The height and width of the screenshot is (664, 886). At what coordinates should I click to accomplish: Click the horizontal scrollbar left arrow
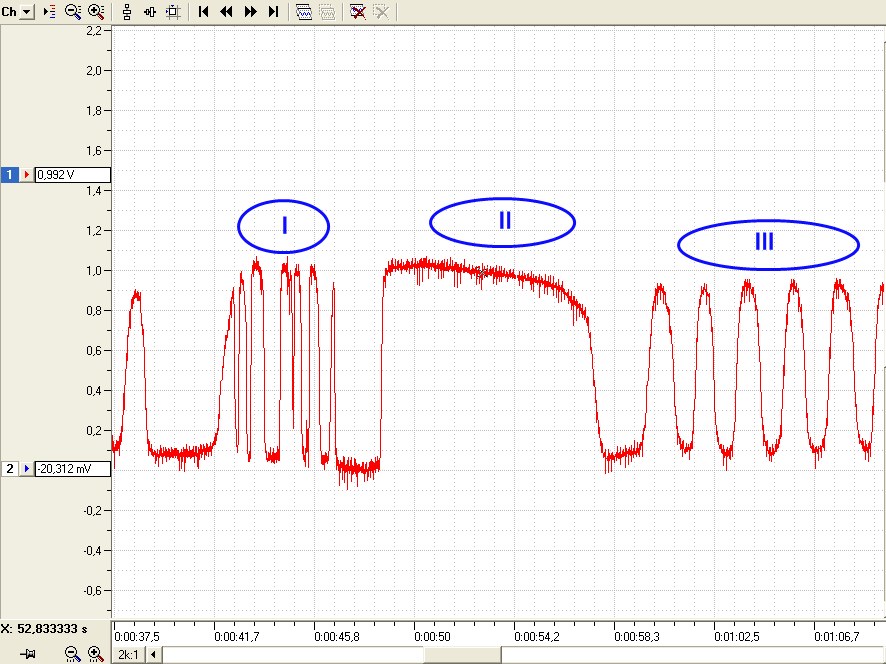(153, 655)
